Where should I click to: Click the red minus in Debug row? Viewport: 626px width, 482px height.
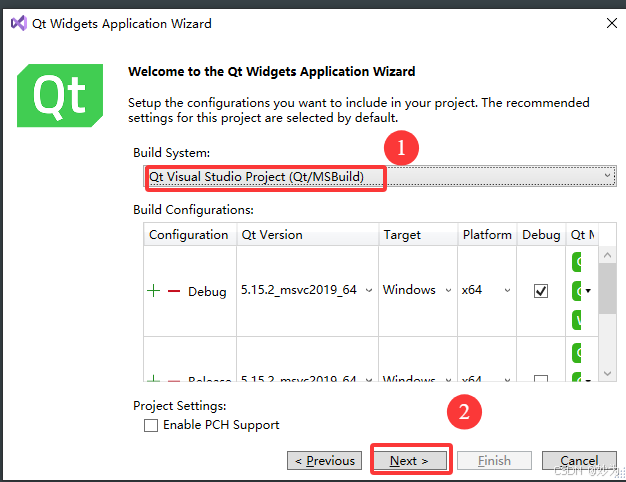click(x=174, y=291)
